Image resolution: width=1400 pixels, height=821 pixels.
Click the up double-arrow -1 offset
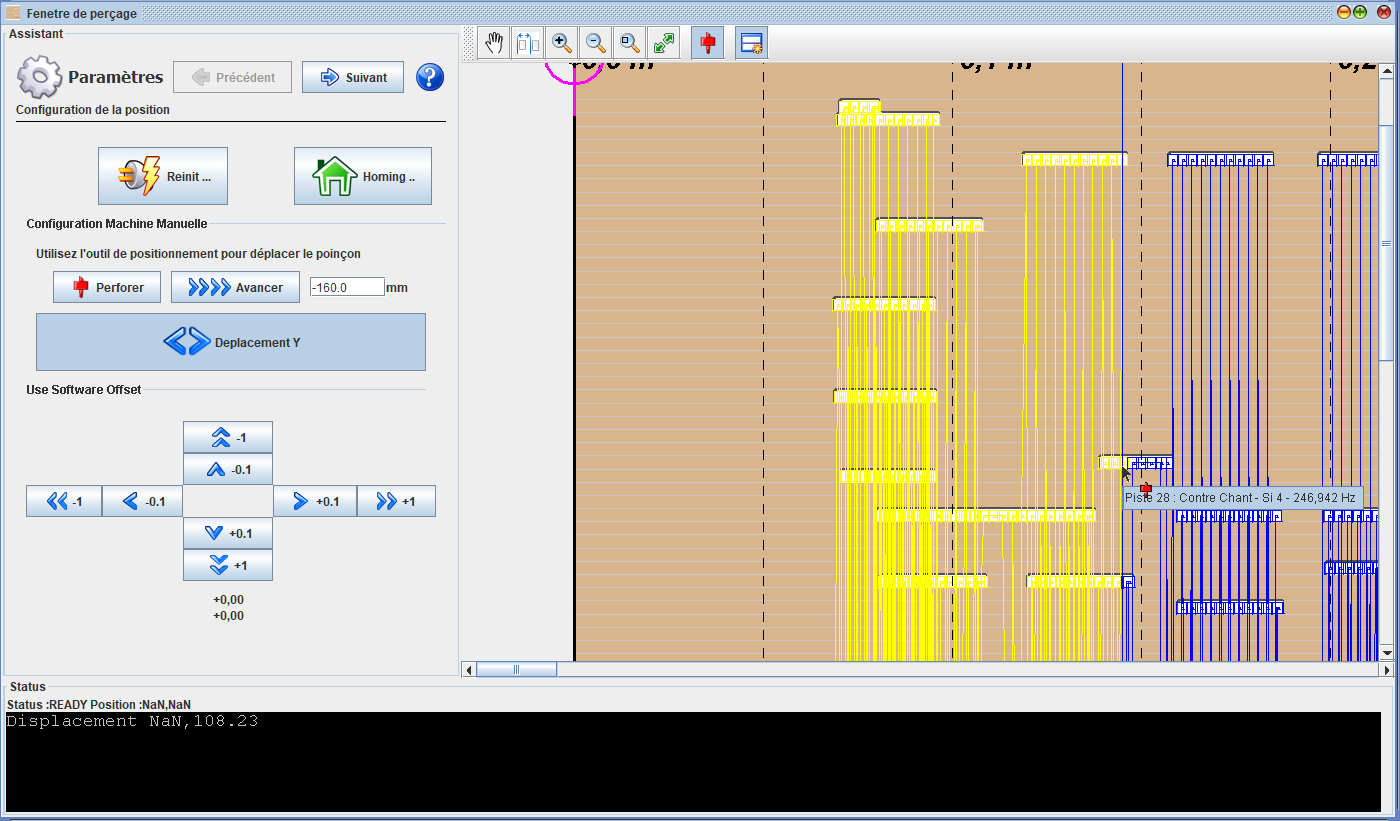228,437
